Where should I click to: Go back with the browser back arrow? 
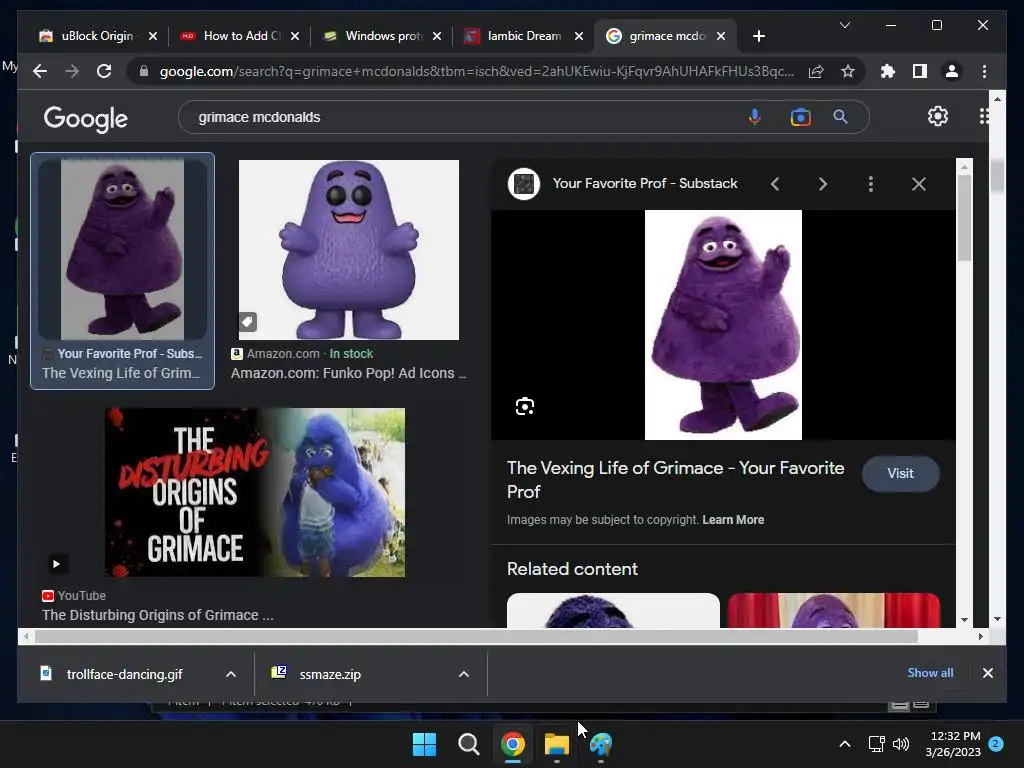(x=40, y=71)
